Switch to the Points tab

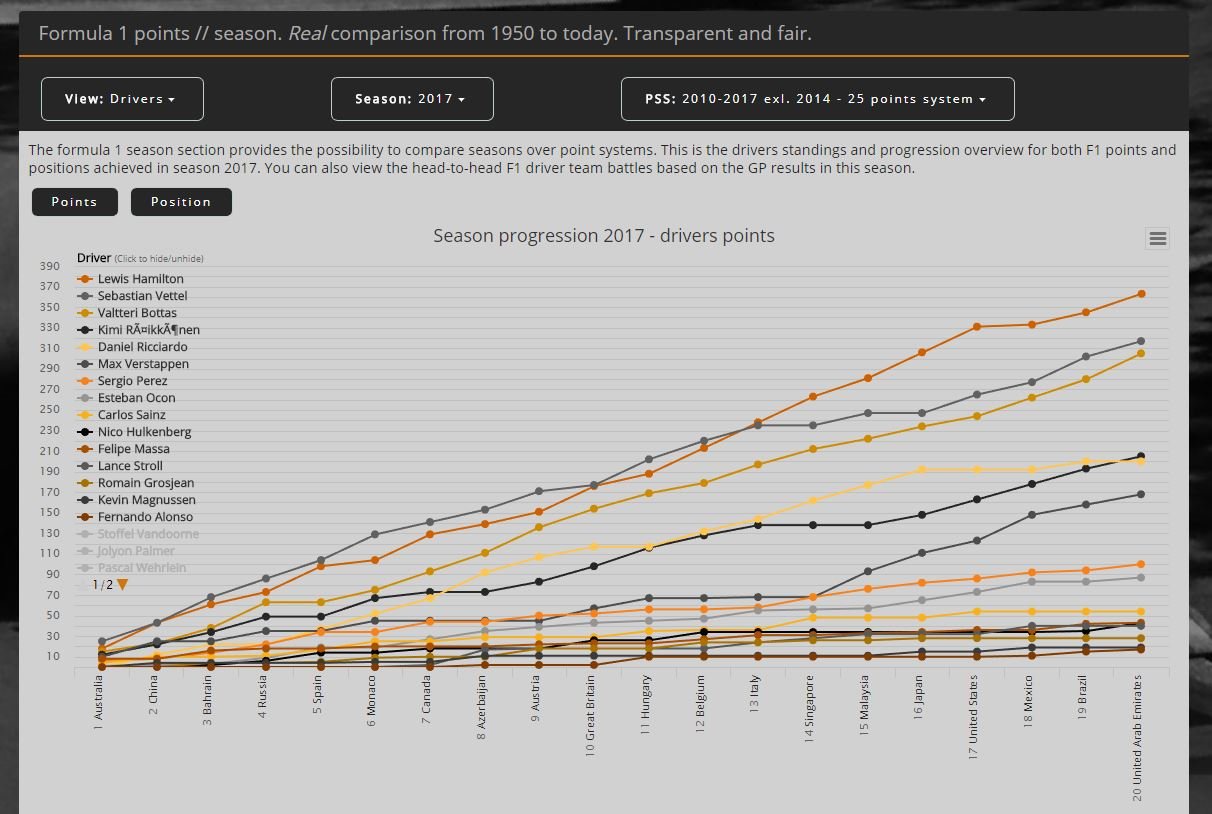[x=75, y=202]
